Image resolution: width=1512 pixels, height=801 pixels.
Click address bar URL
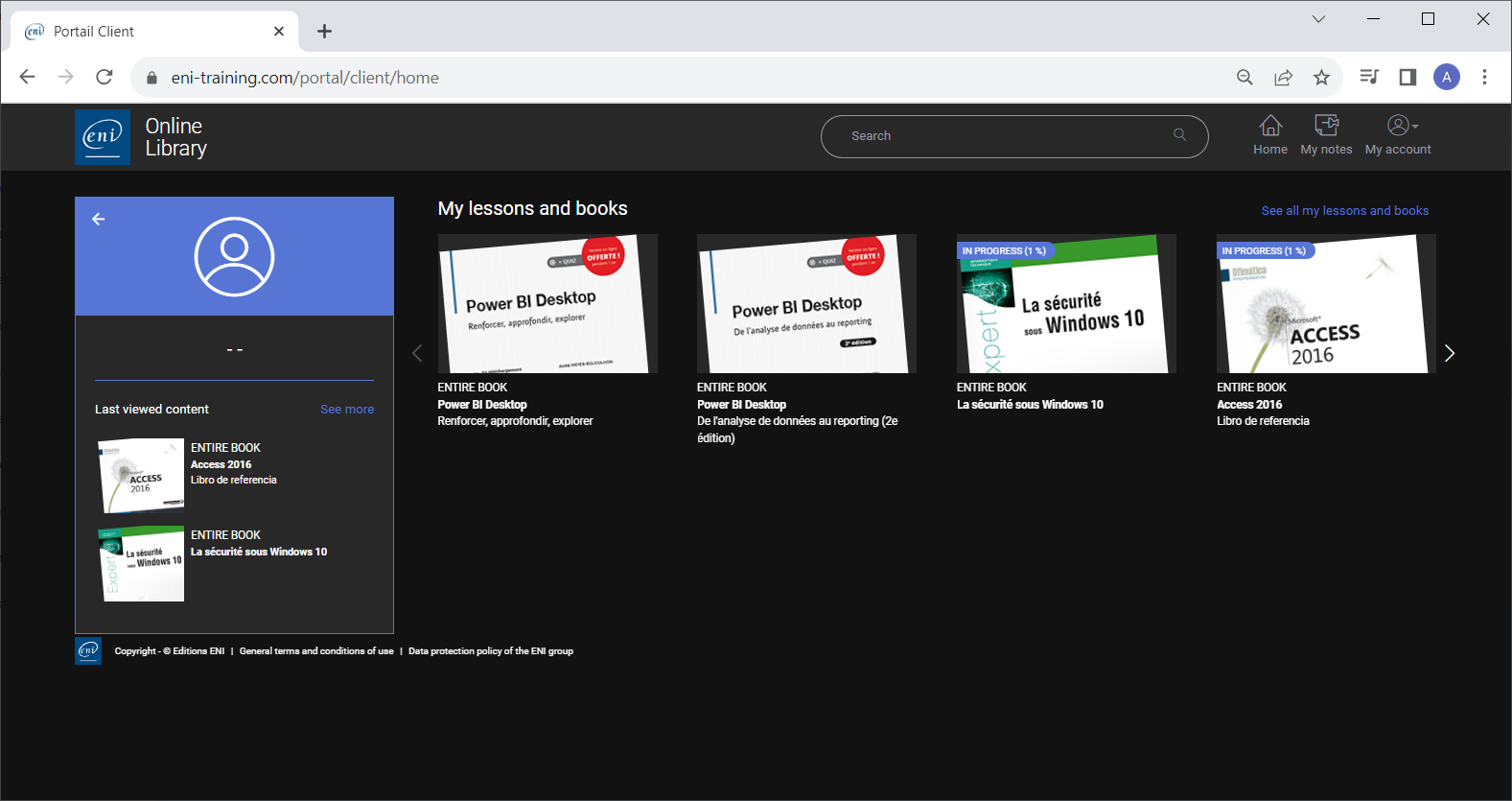[305, 78]
